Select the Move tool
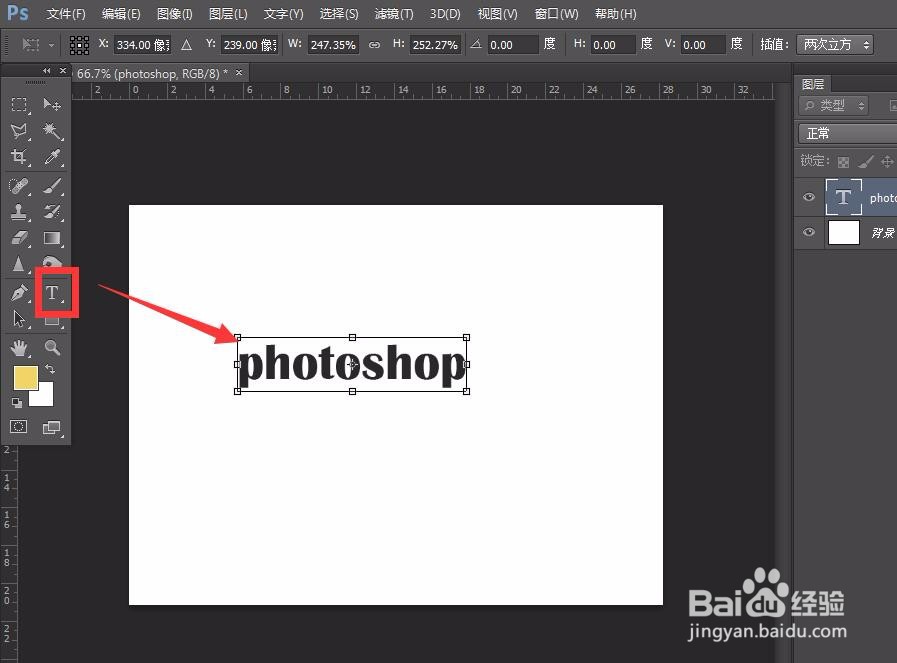 point(52,104)
